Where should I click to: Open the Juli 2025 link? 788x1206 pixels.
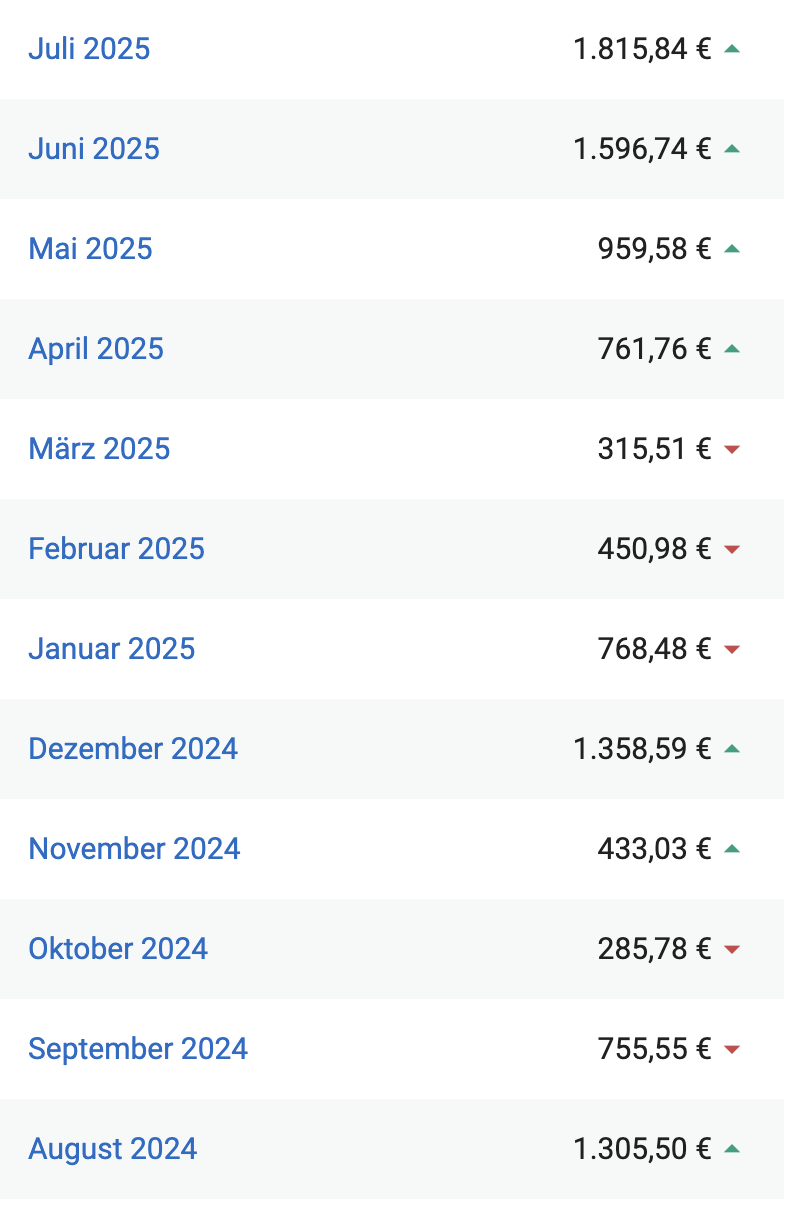(89, 49)
